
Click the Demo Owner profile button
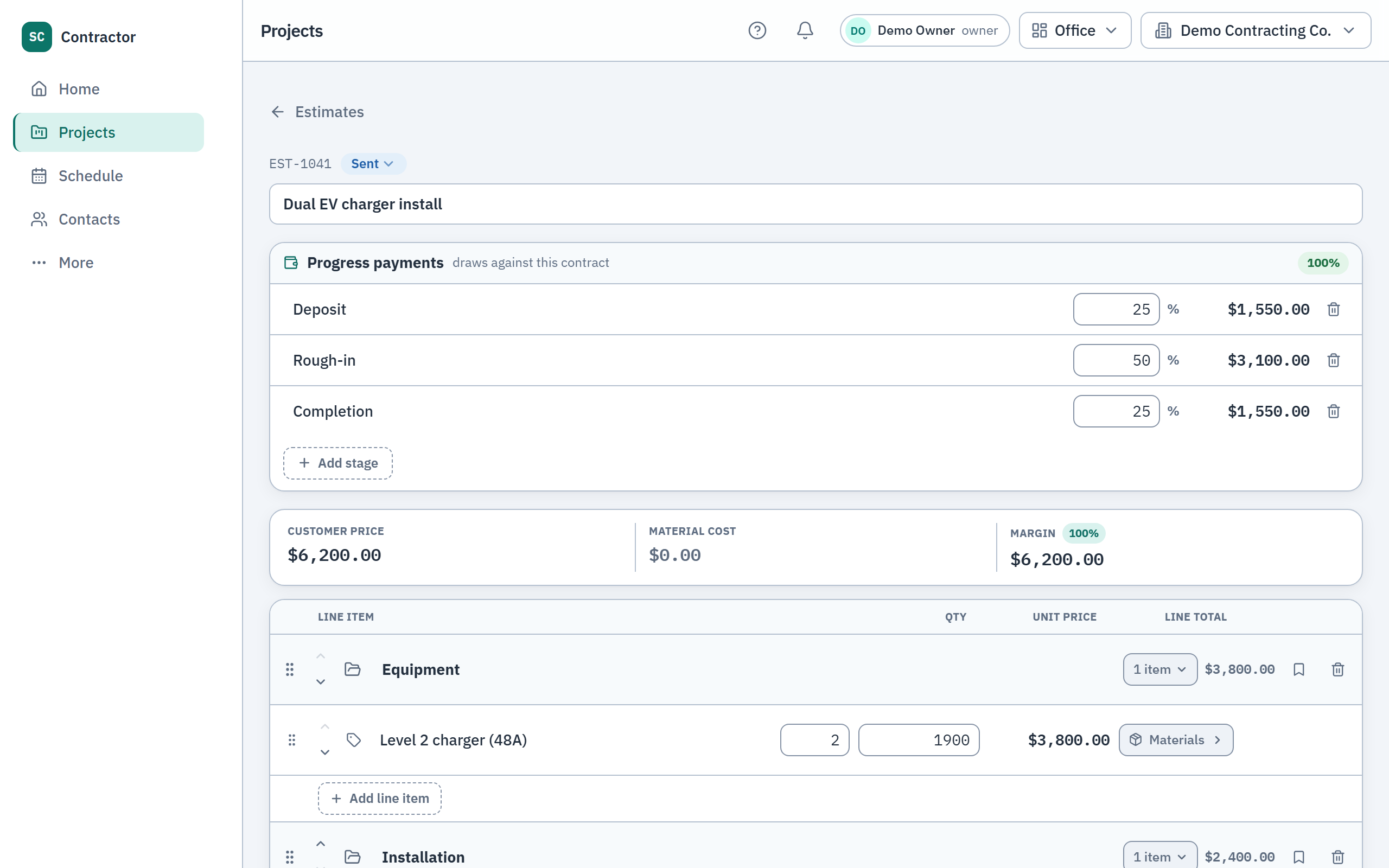pos(925,30)
